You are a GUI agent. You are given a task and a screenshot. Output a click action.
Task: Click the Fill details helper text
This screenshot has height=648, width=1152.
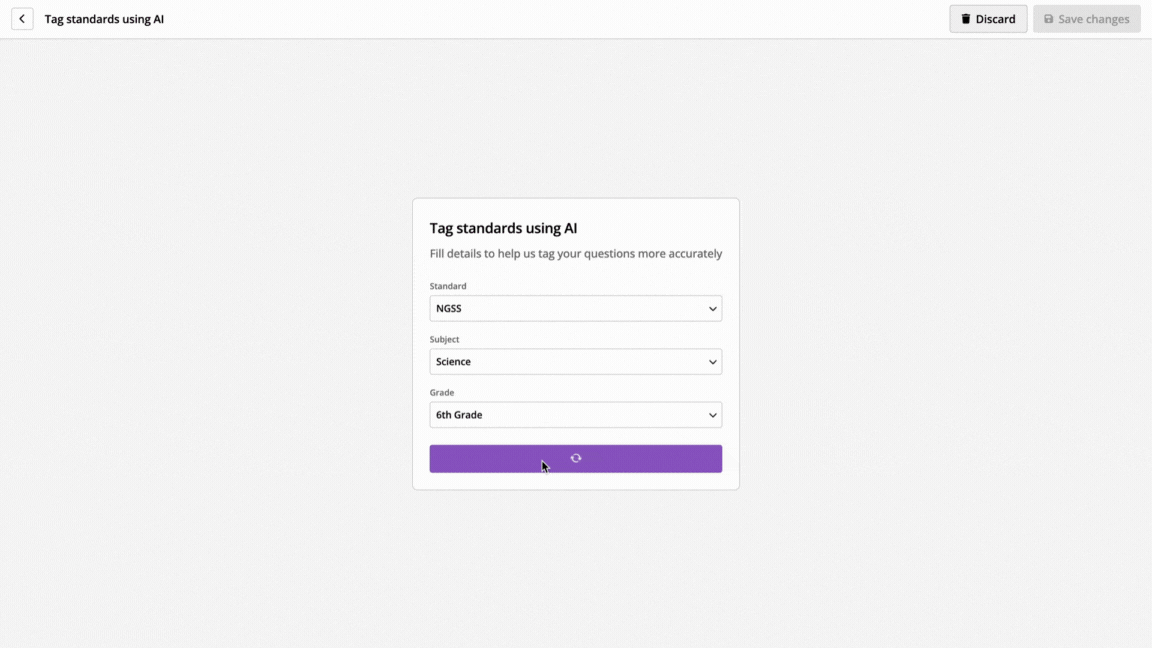tap(575, 253)
